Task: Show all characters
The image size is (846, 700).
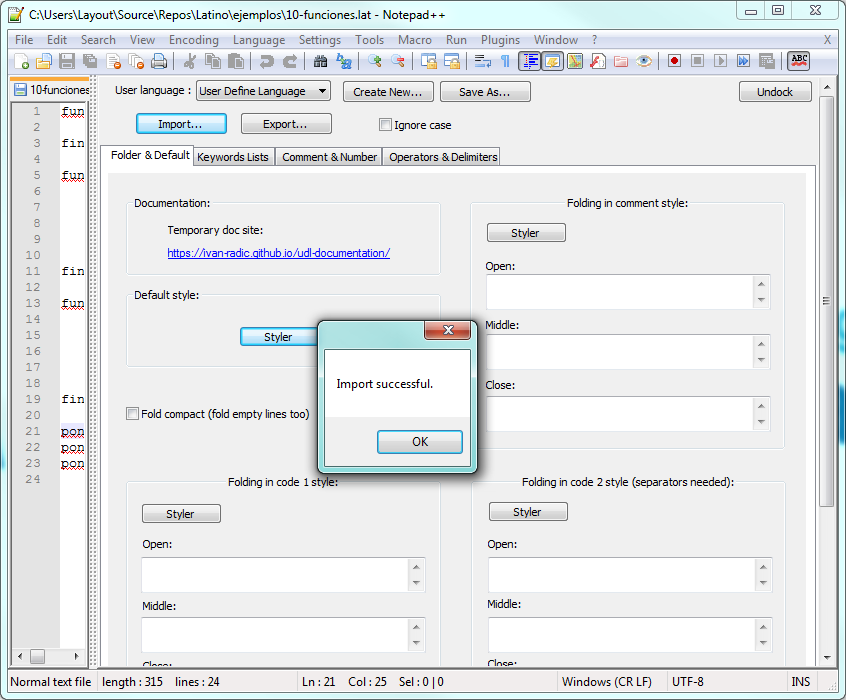Action: (x=505, y=61)
